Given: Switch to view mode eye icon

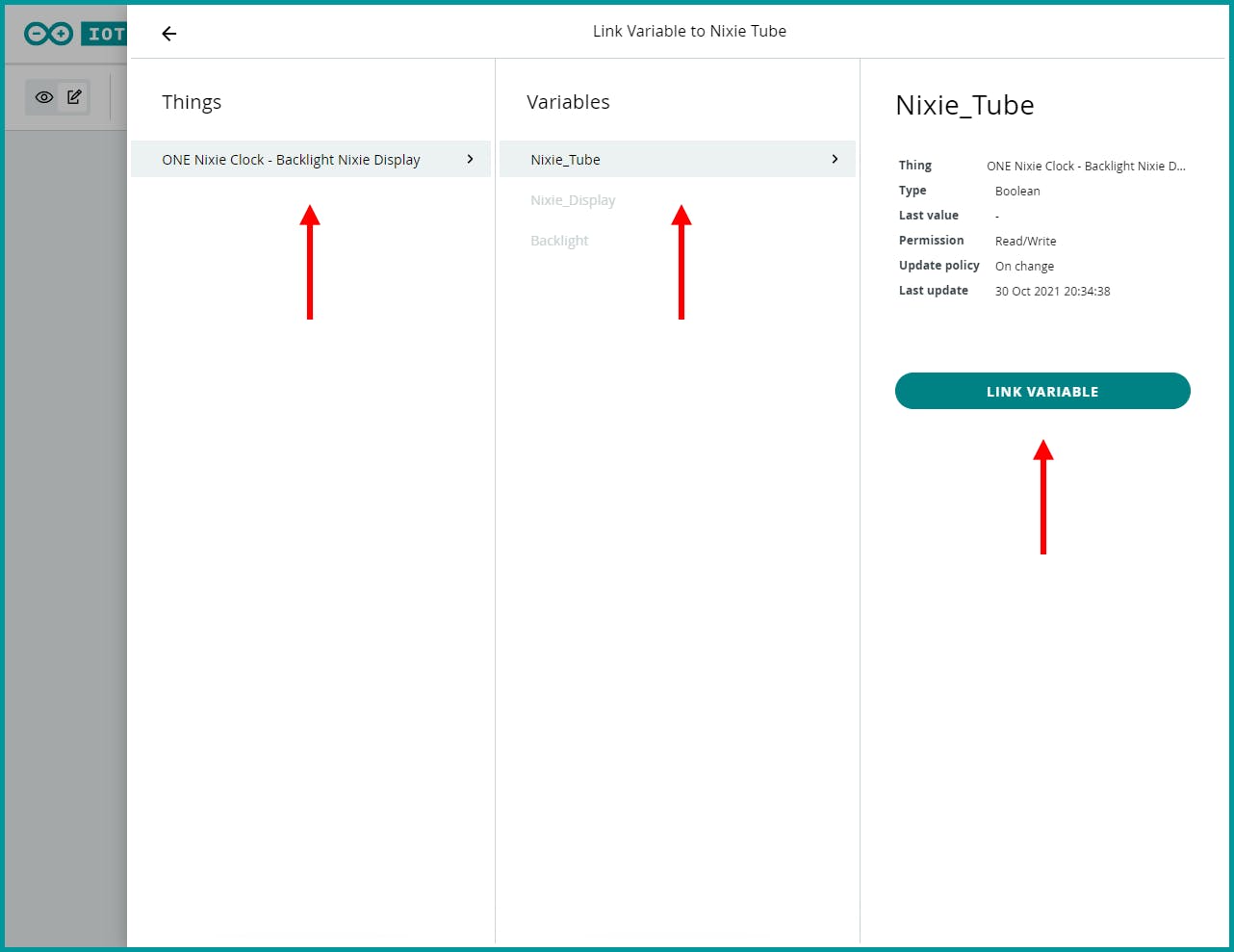Looking at the screenshot, I should (x=43, y=97).
